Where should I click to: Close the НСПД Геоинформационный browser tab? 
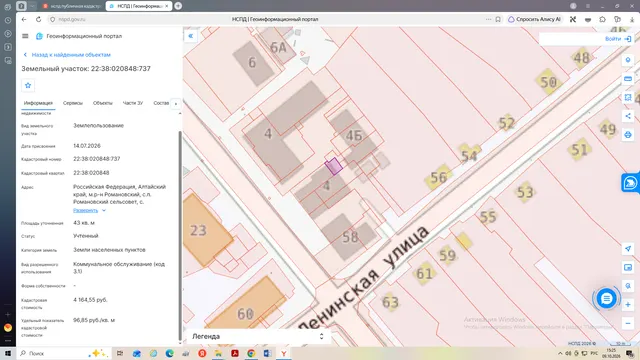tap(167, 6)
